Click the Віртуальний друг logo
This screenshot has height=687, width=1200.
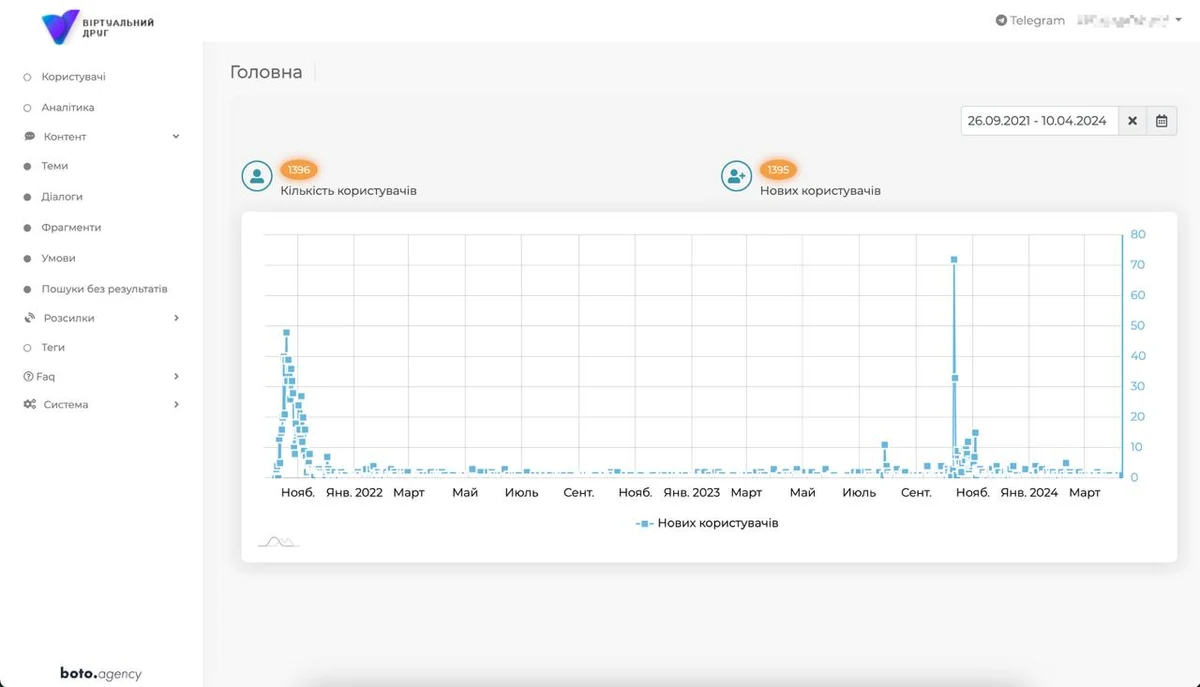point(98,27)
